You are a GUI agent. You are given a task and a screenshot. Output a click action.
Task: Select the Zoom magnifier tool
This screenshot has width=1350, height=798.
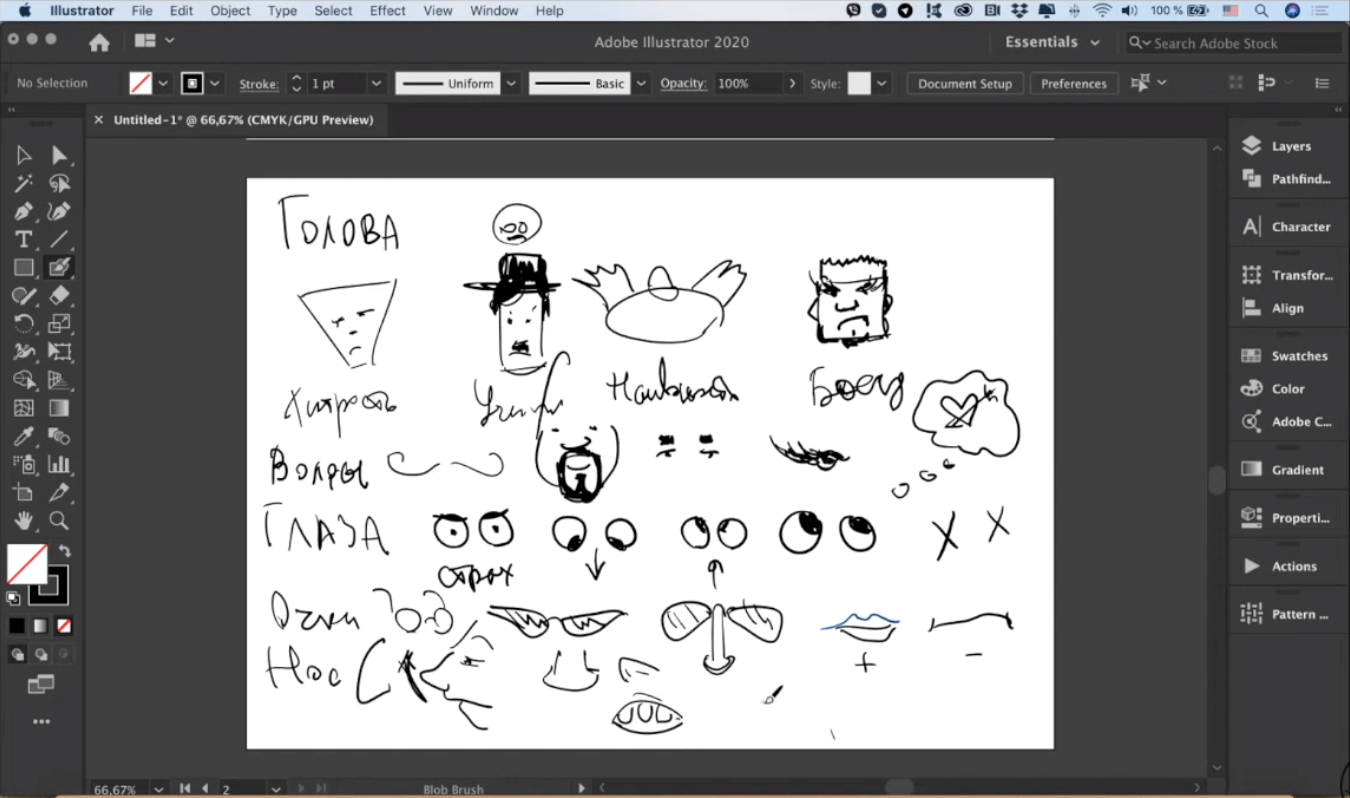pos(59,520)
